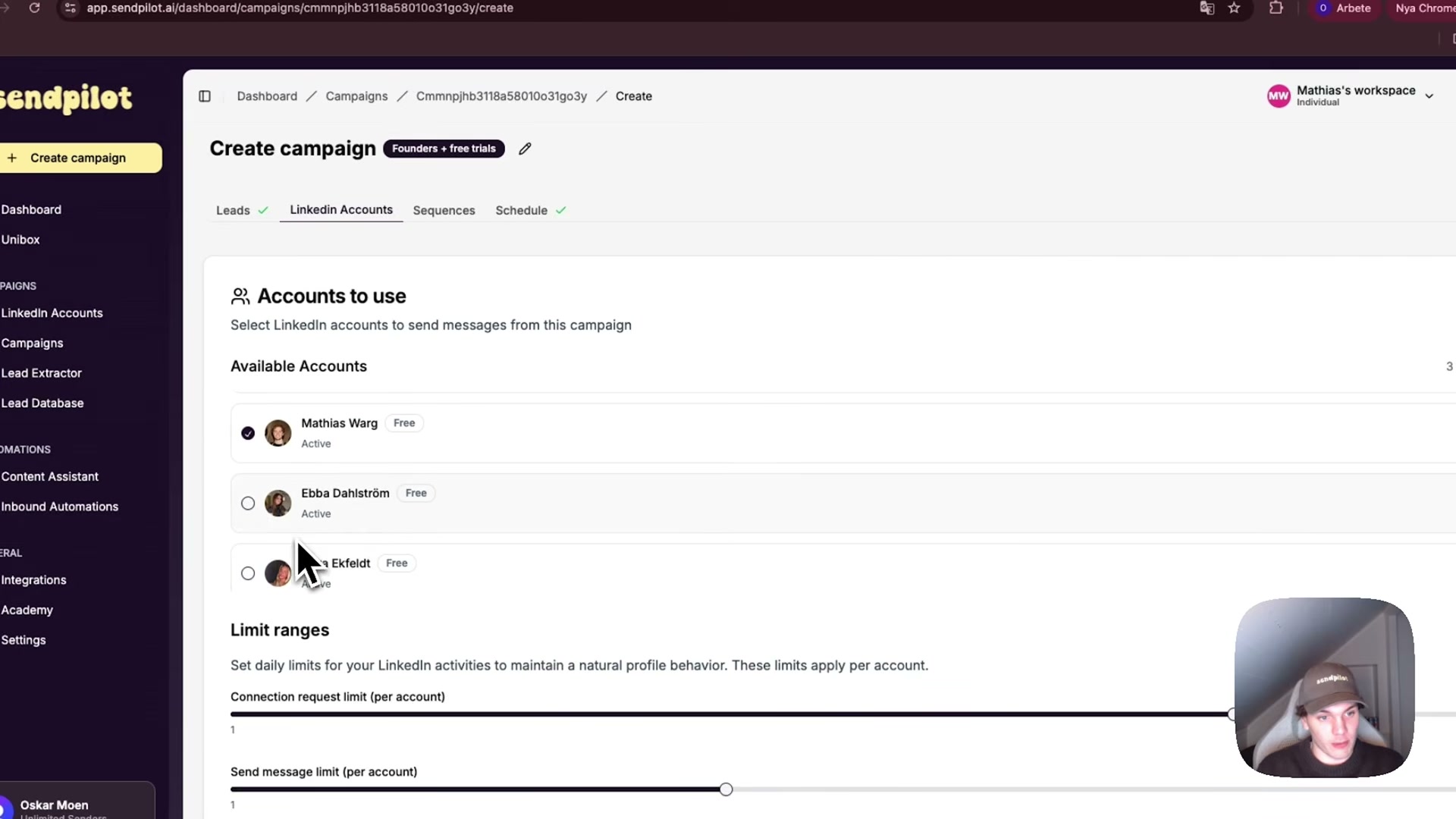
Task: Click the translate page icon
Action: (x=1207, y=8)
